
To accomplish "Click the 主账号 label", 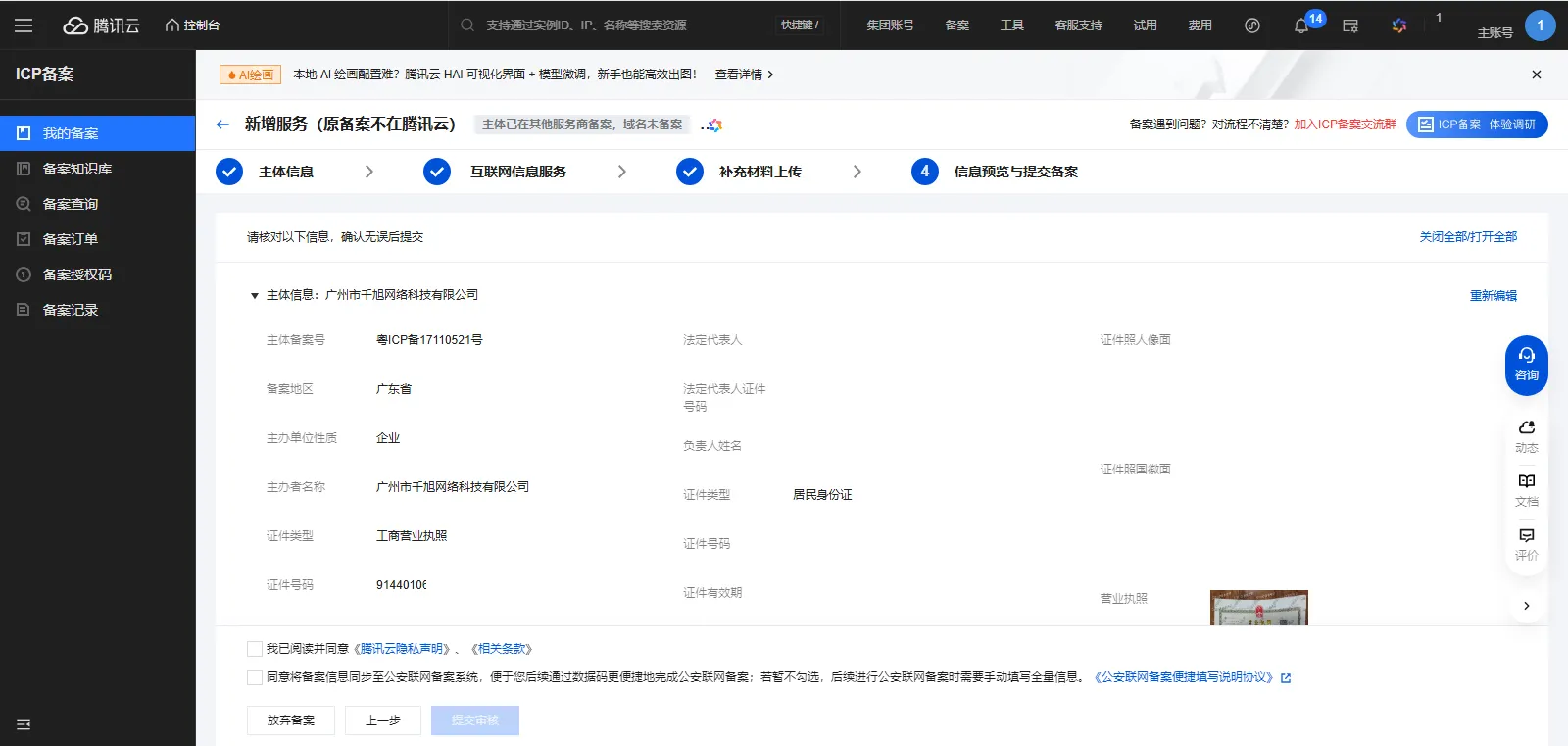I will [x=1495, y=33].
